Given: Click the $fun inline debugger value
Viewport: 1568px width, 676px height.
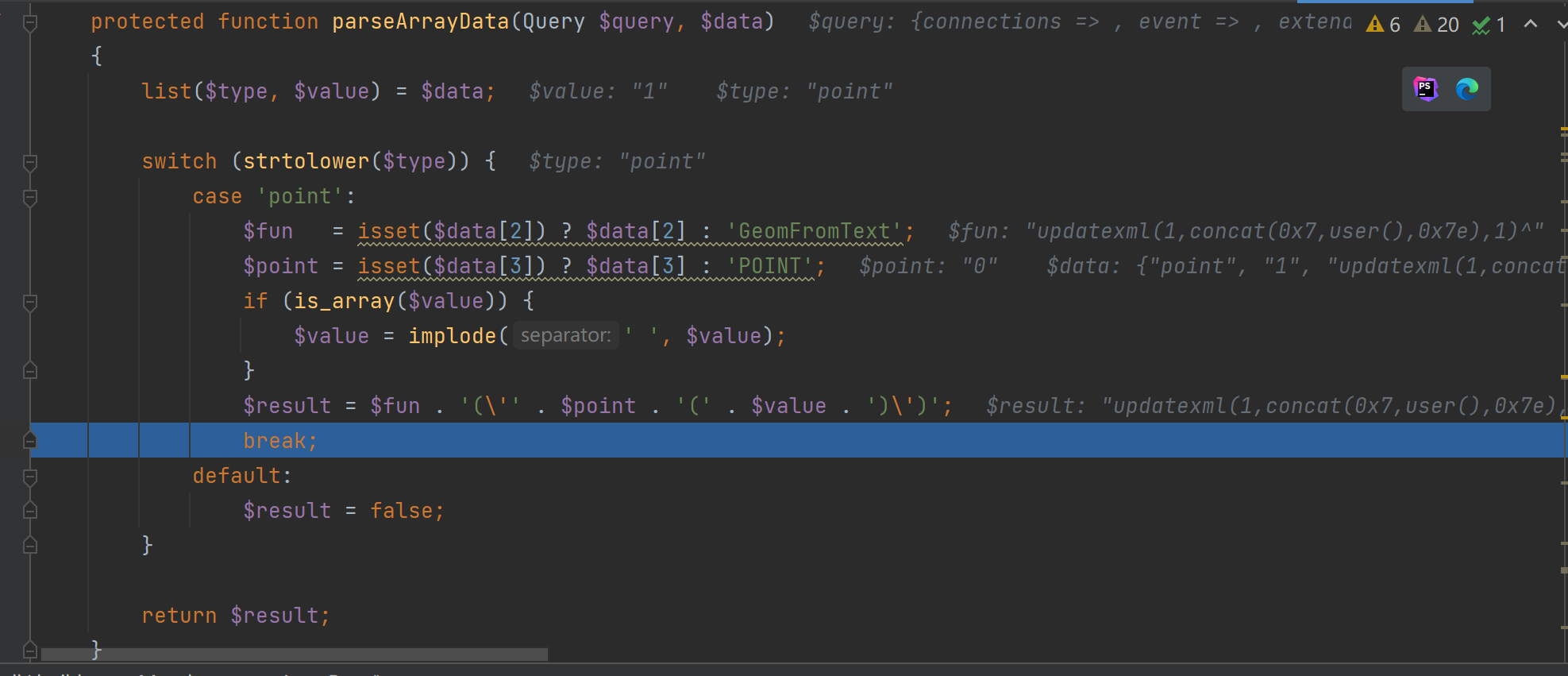Looking at the screenshot, I should coord(1245,232).
